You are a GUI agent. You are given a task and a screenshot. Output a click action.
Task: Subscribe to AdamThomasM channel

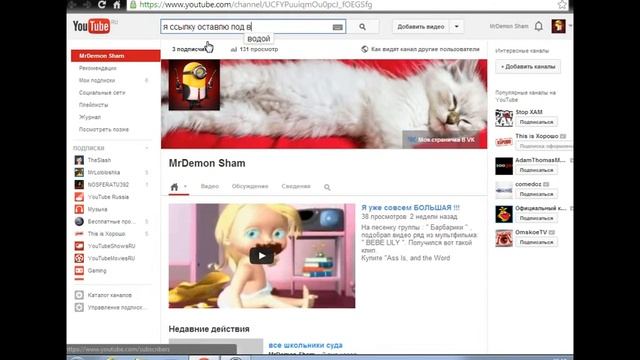pyautogui.click(x=536, y=170)
